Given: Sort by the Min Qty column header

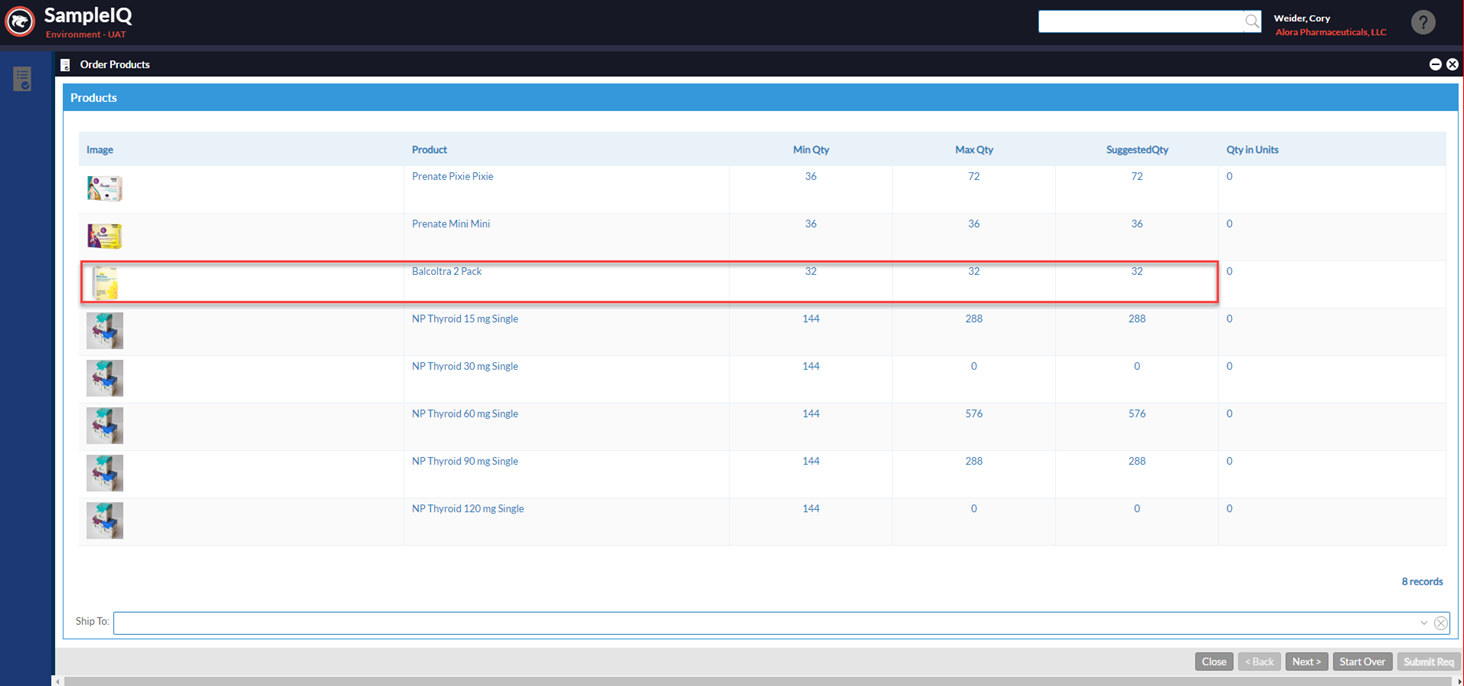Looking at the screenshot, I should 811,150.
